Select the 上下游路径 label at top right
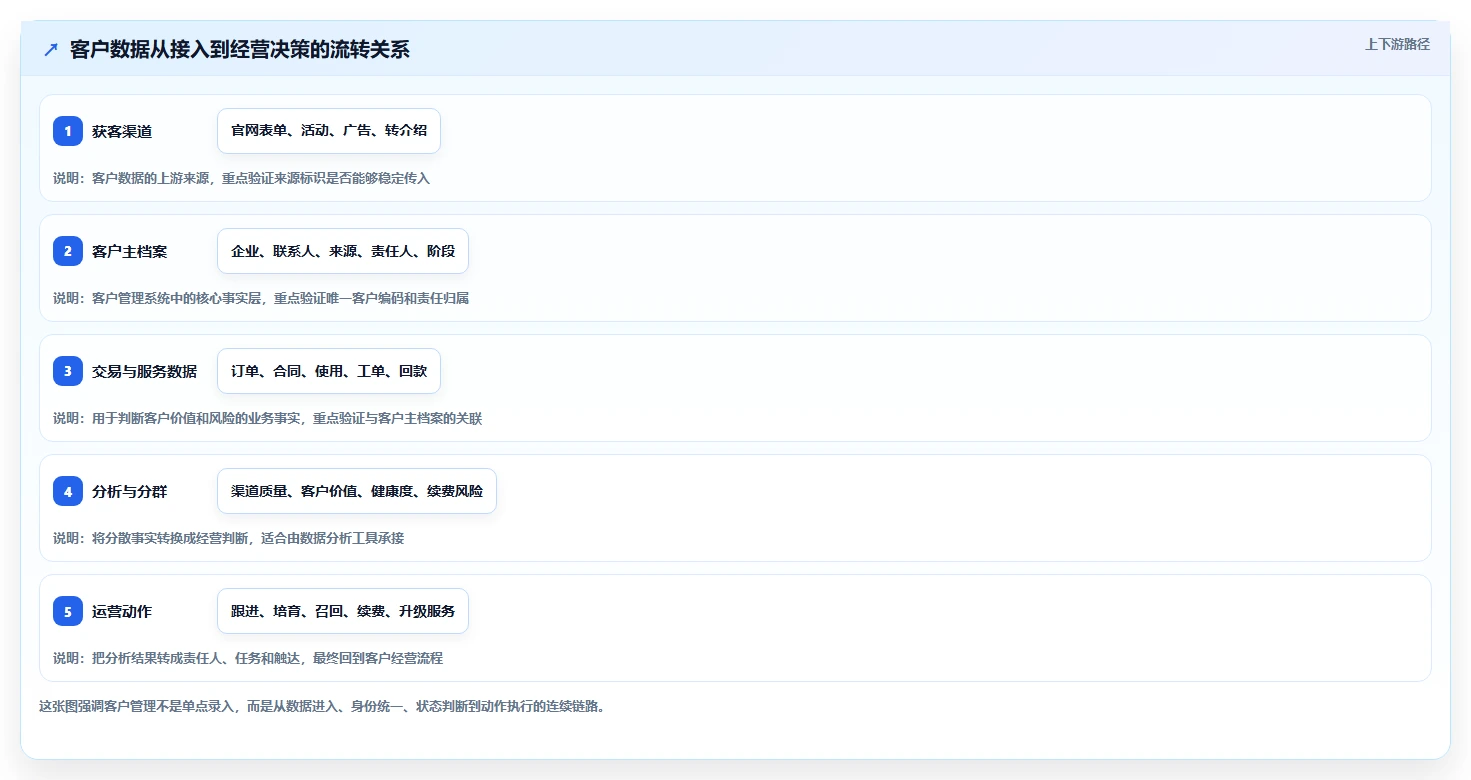The width and height of the screenshot is (1471, 780). 1397,44
